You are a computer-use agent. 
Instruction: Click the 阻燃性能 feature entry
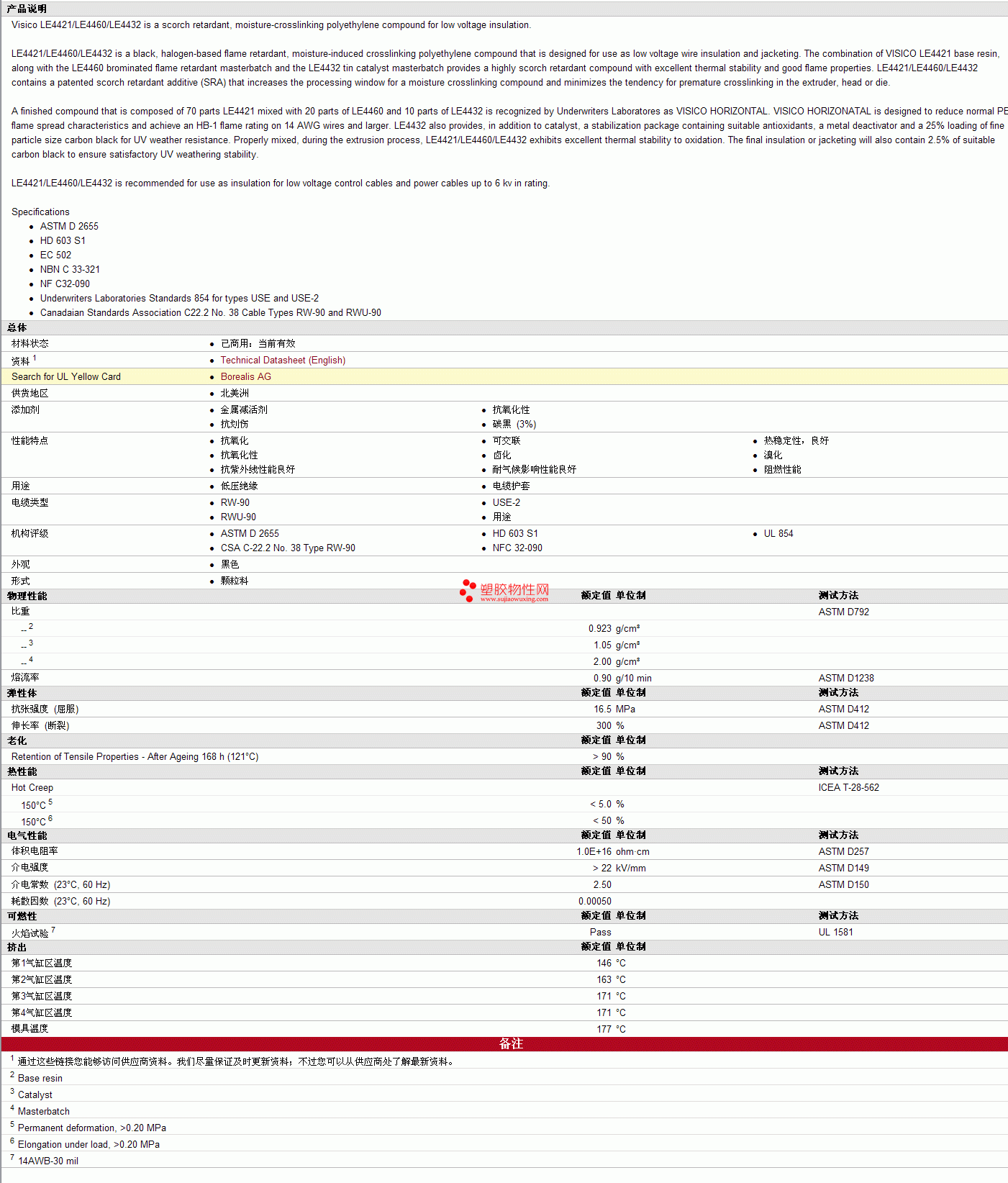pyautogui.click(x=782, y=470)
